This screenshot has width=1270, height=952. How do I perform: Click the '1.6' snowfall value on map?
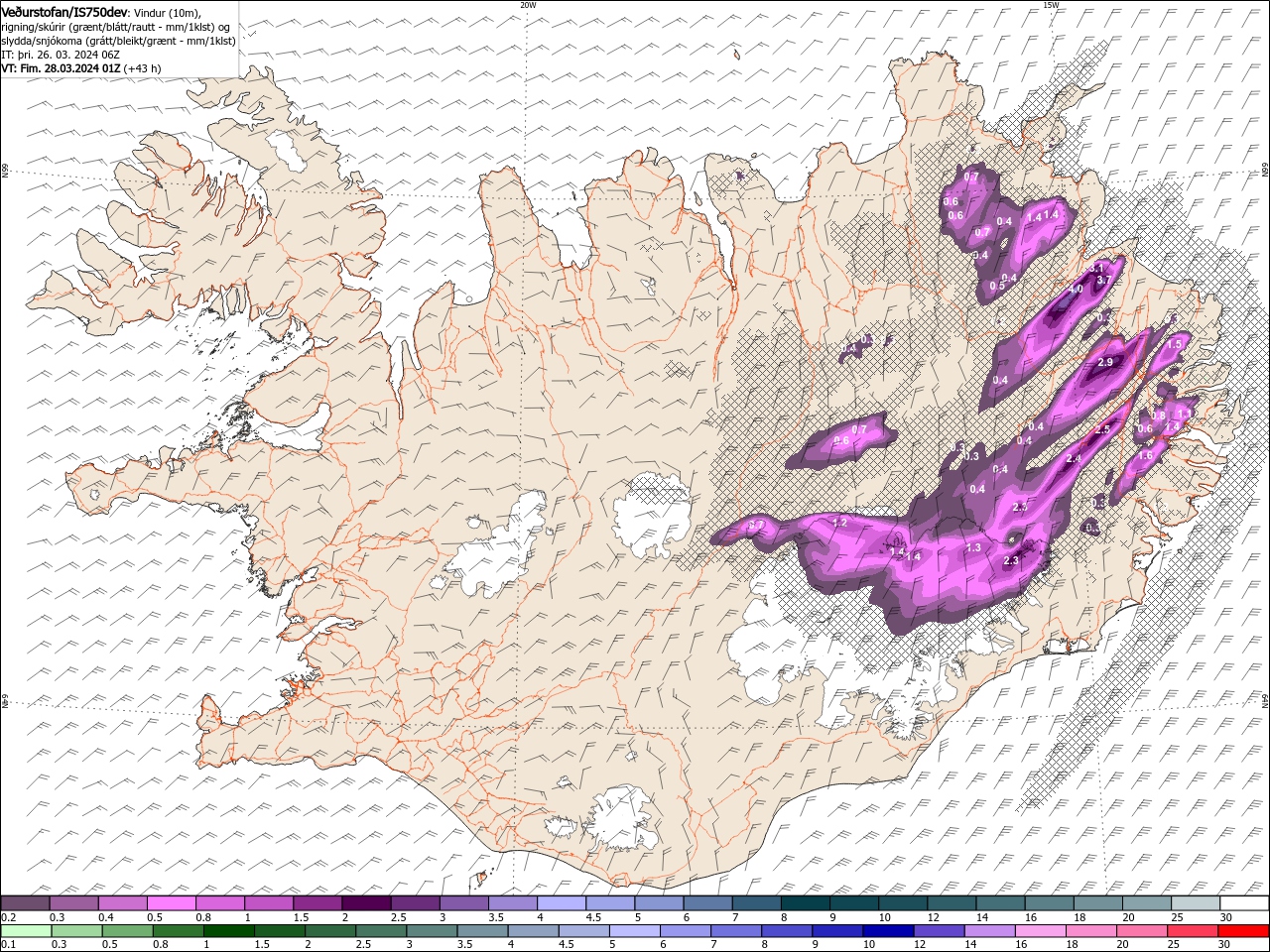click(1146, 455)
